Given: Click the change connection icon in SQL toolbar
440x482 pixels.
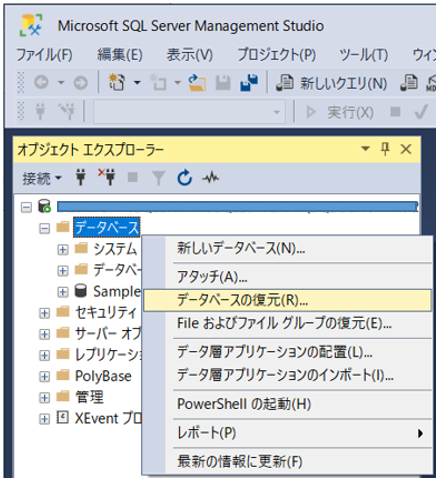Looking at the screenshot, I should tap(67, 111).
